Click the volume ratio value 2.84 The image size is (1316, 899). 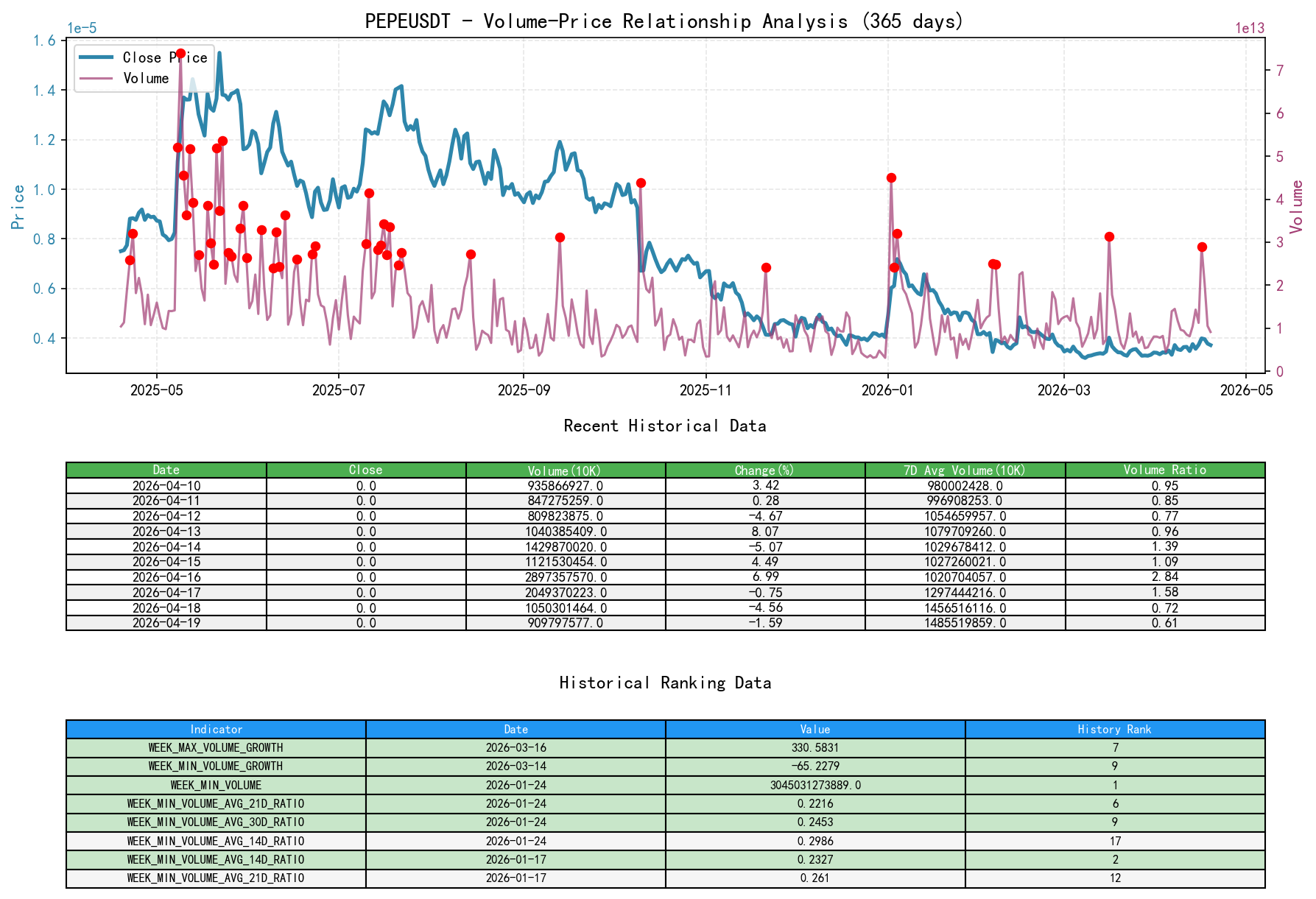[x=1165, y=577]
